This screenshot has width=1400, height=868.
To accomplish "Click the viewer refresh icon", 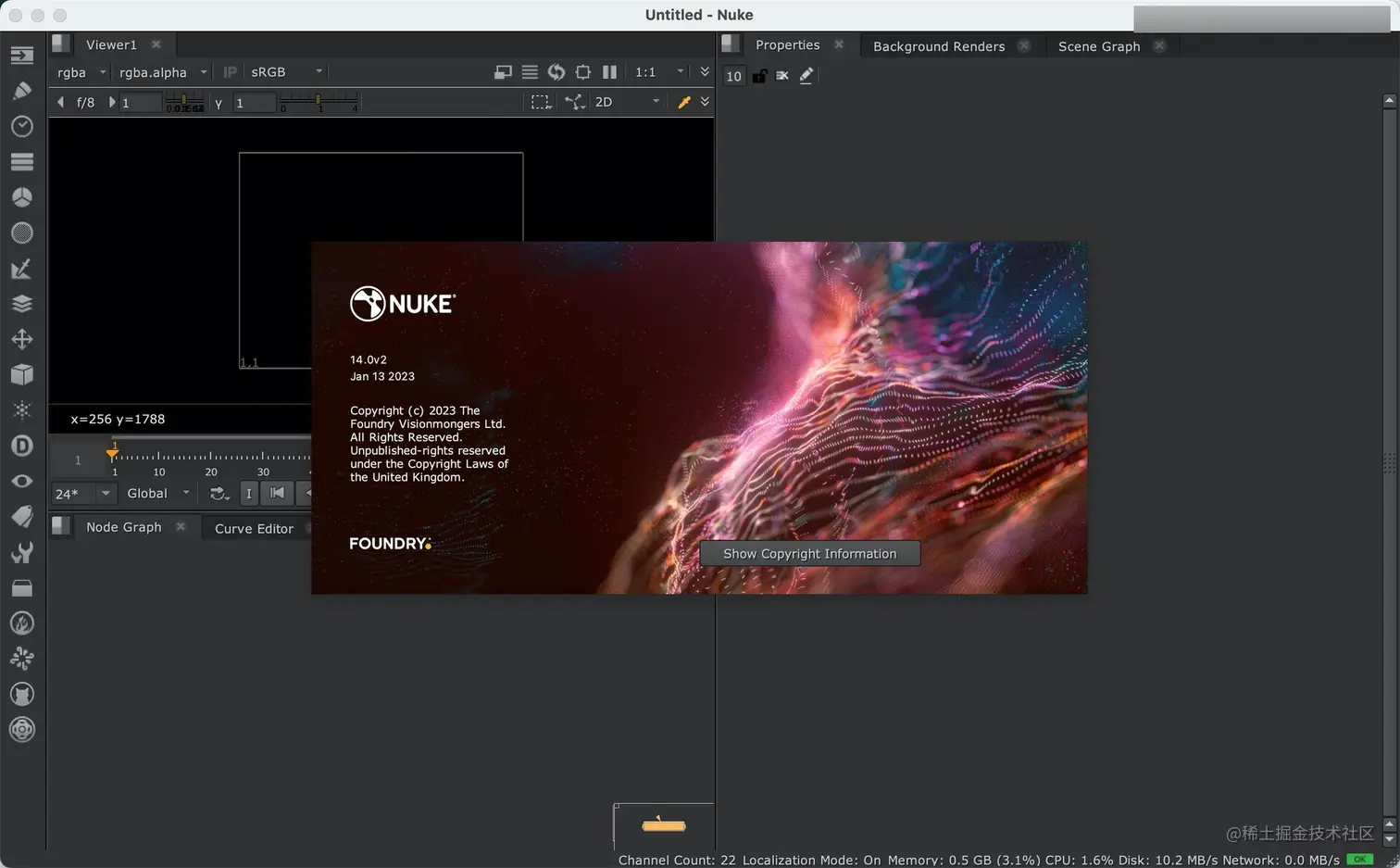I will pos(556,72).
